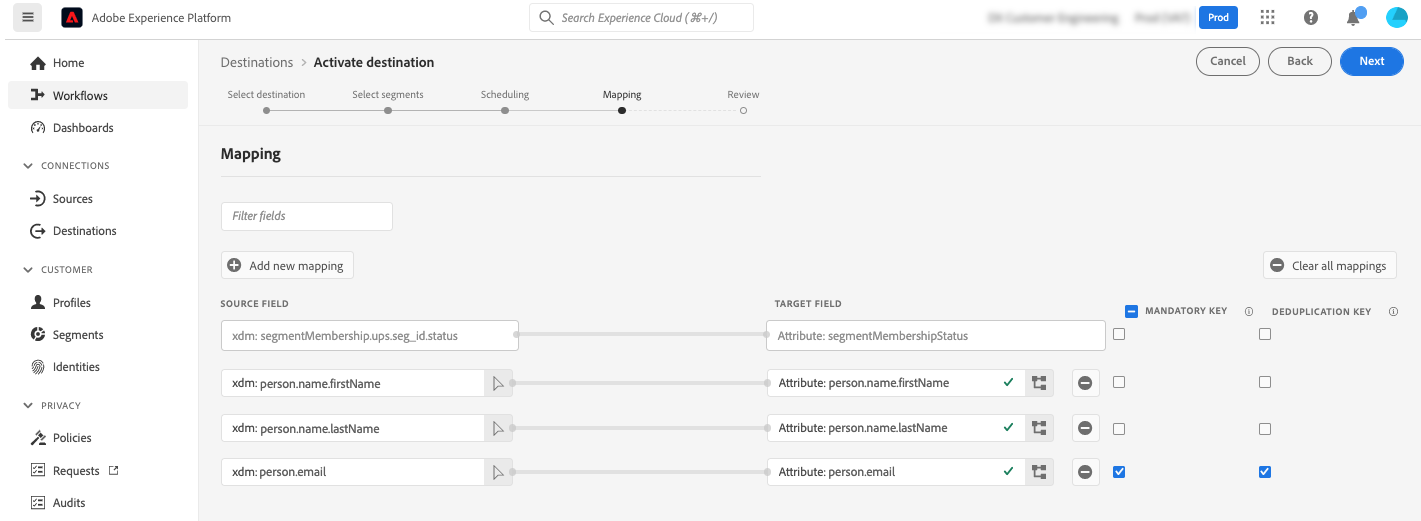Open the application switcher grid

point(1268,18)
